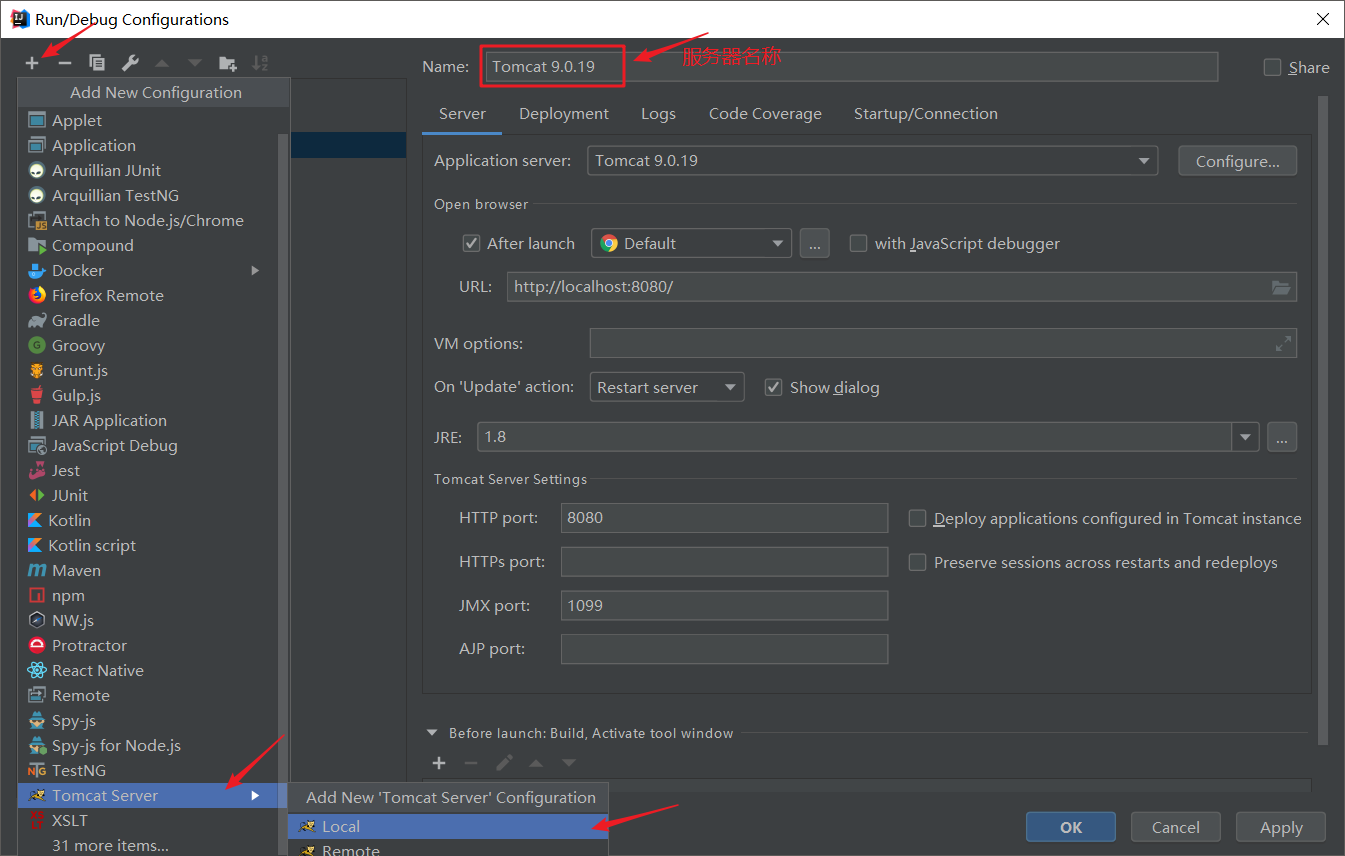
Task: Choose React Native configuration
Action: (x=147, y=670)
